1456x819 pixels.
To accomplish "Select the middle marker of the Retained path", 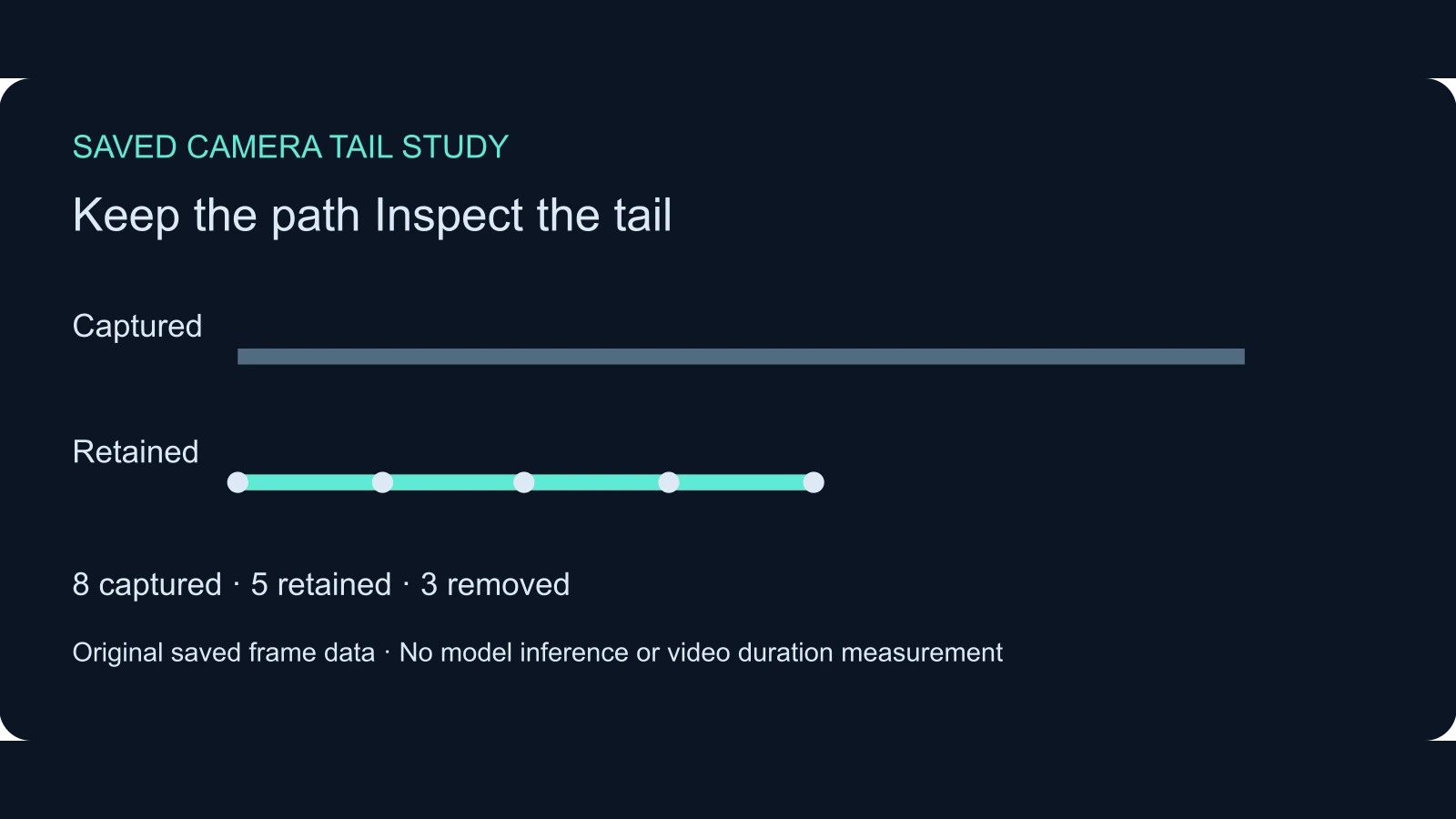I will [524, 482].
